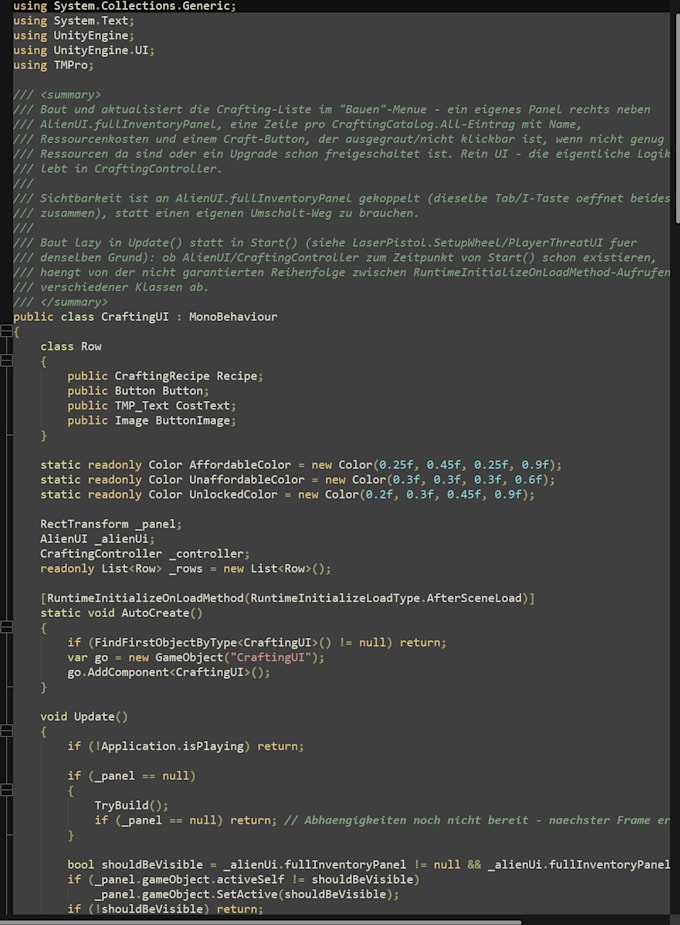Click comment 'Abhaengigkeiten noch nicht bereit'

[x=416, y=820]
